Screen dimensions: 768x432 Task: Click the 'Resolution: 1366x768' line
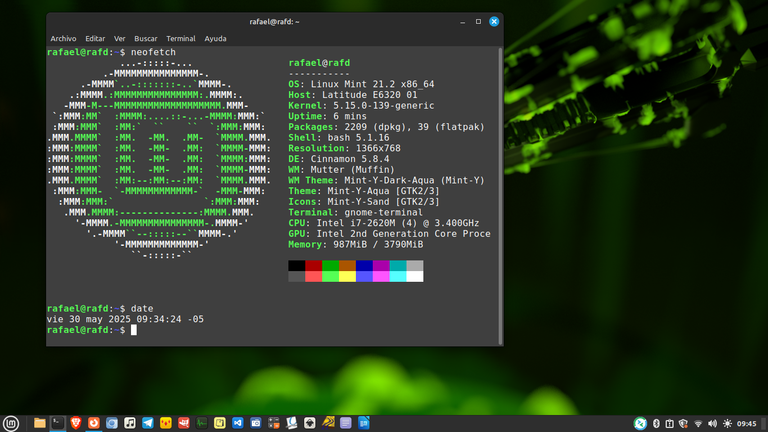coord(344,148)
